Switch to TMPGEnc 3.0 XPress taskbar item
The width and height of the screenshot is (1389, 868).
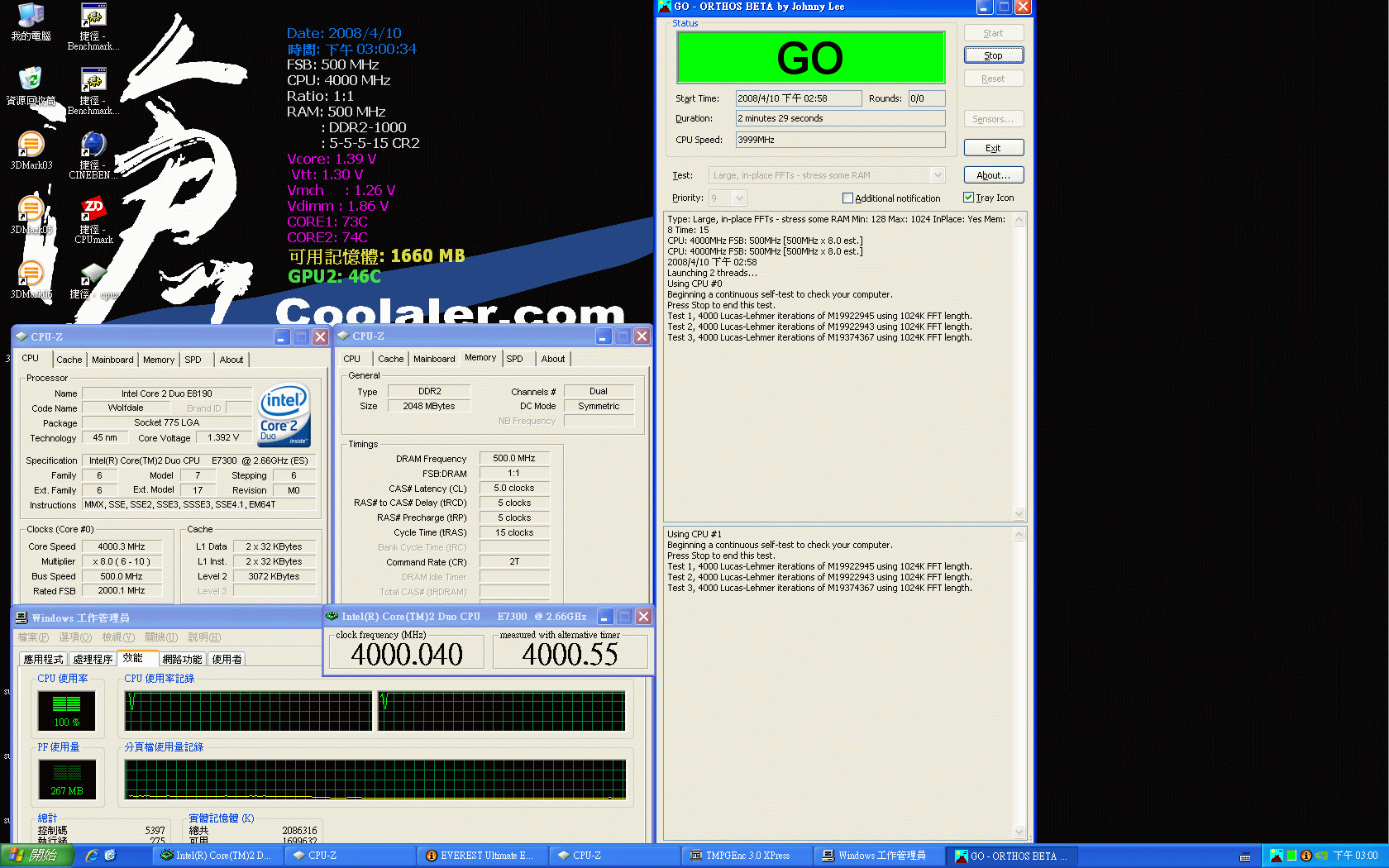pyautogui.click(x=747, y=856)
